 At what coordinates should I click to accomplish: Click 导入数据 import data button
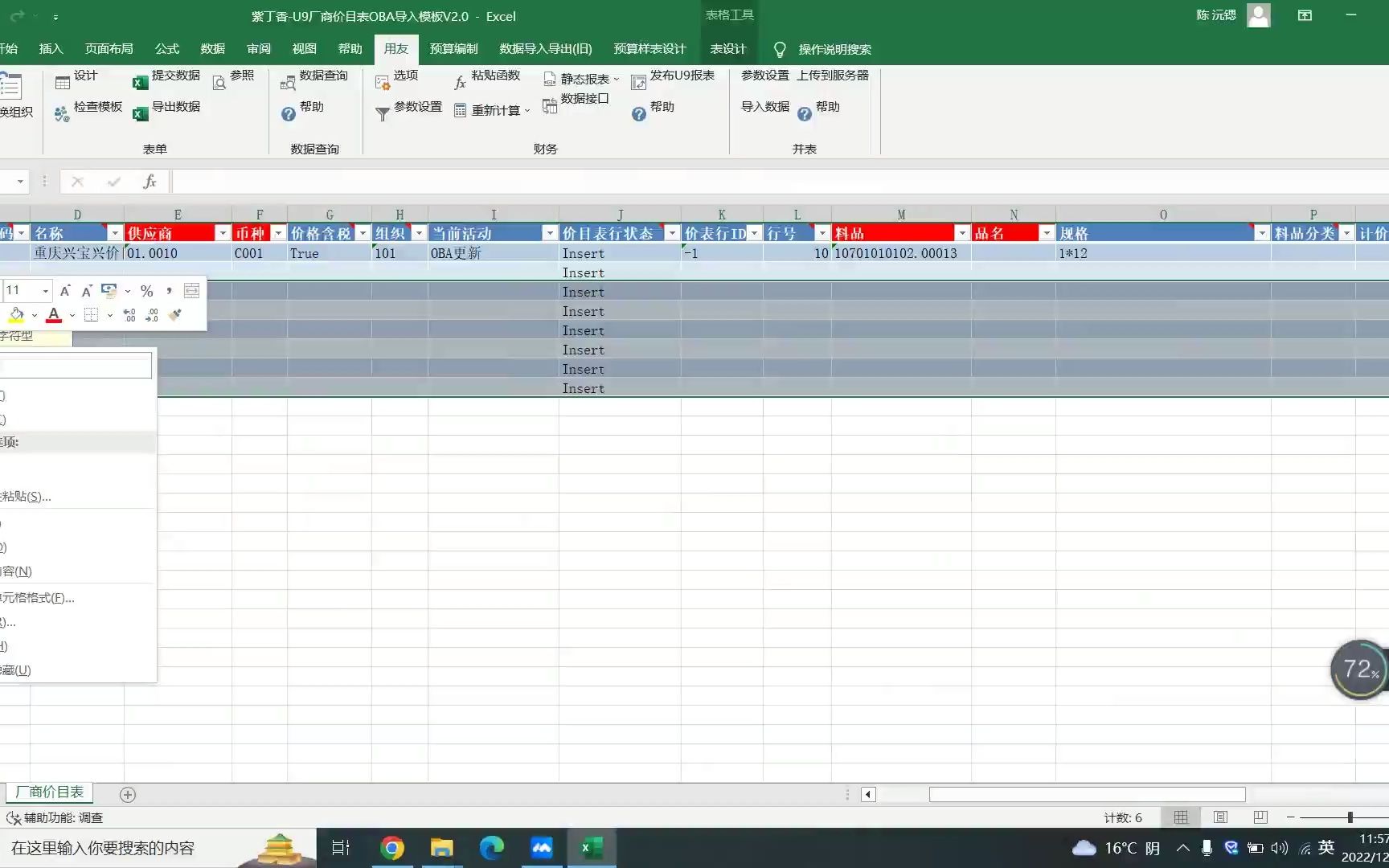[x=764, y=108]
